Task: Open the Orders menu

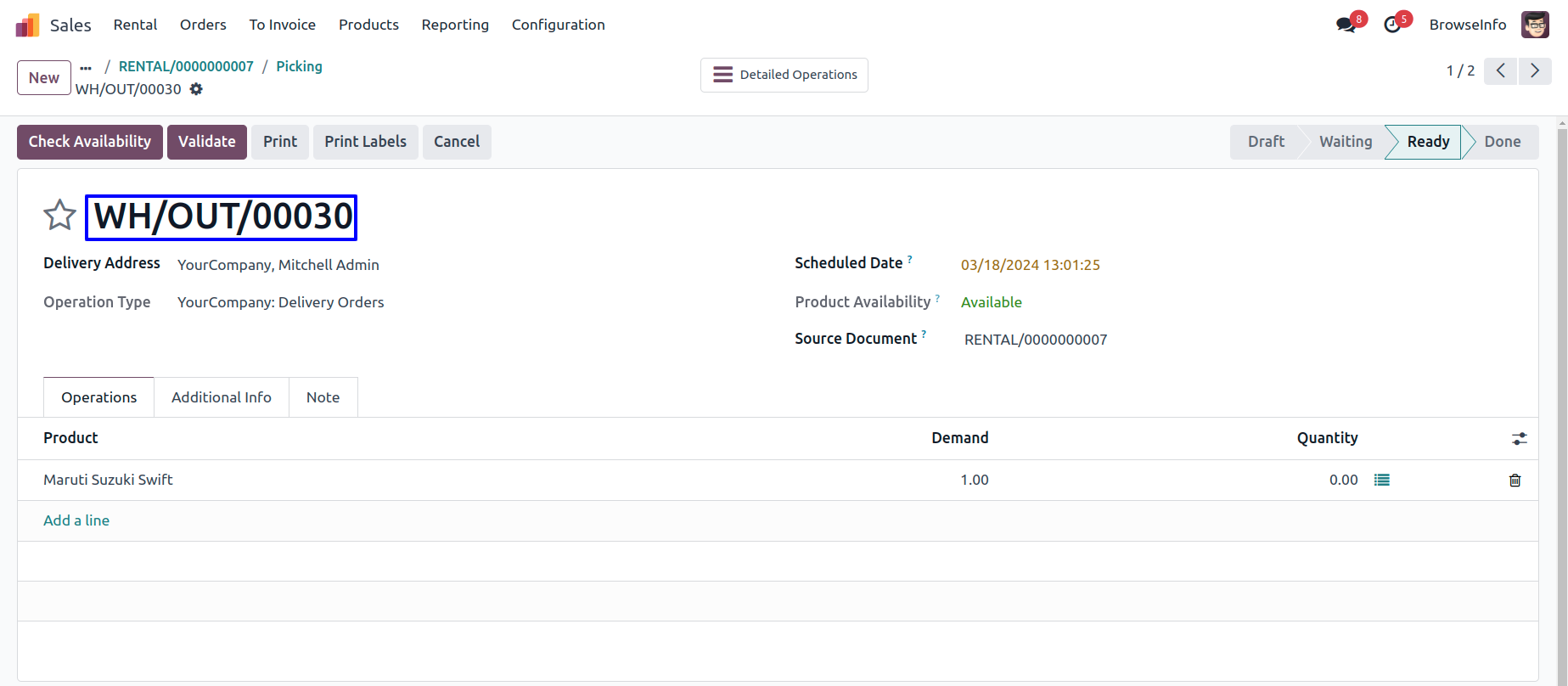Action: (203, 25)
